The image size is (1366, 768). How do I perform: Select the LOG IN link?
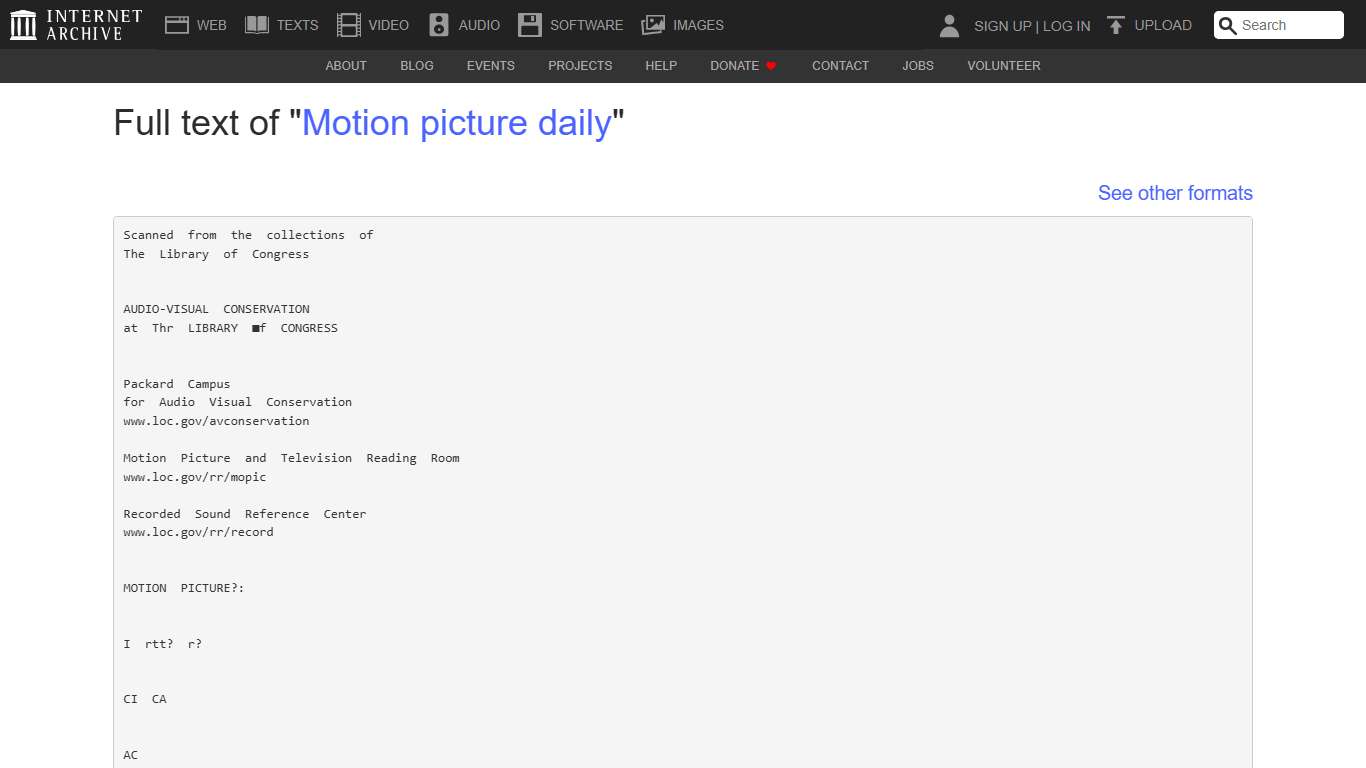tap(1066, 25)
